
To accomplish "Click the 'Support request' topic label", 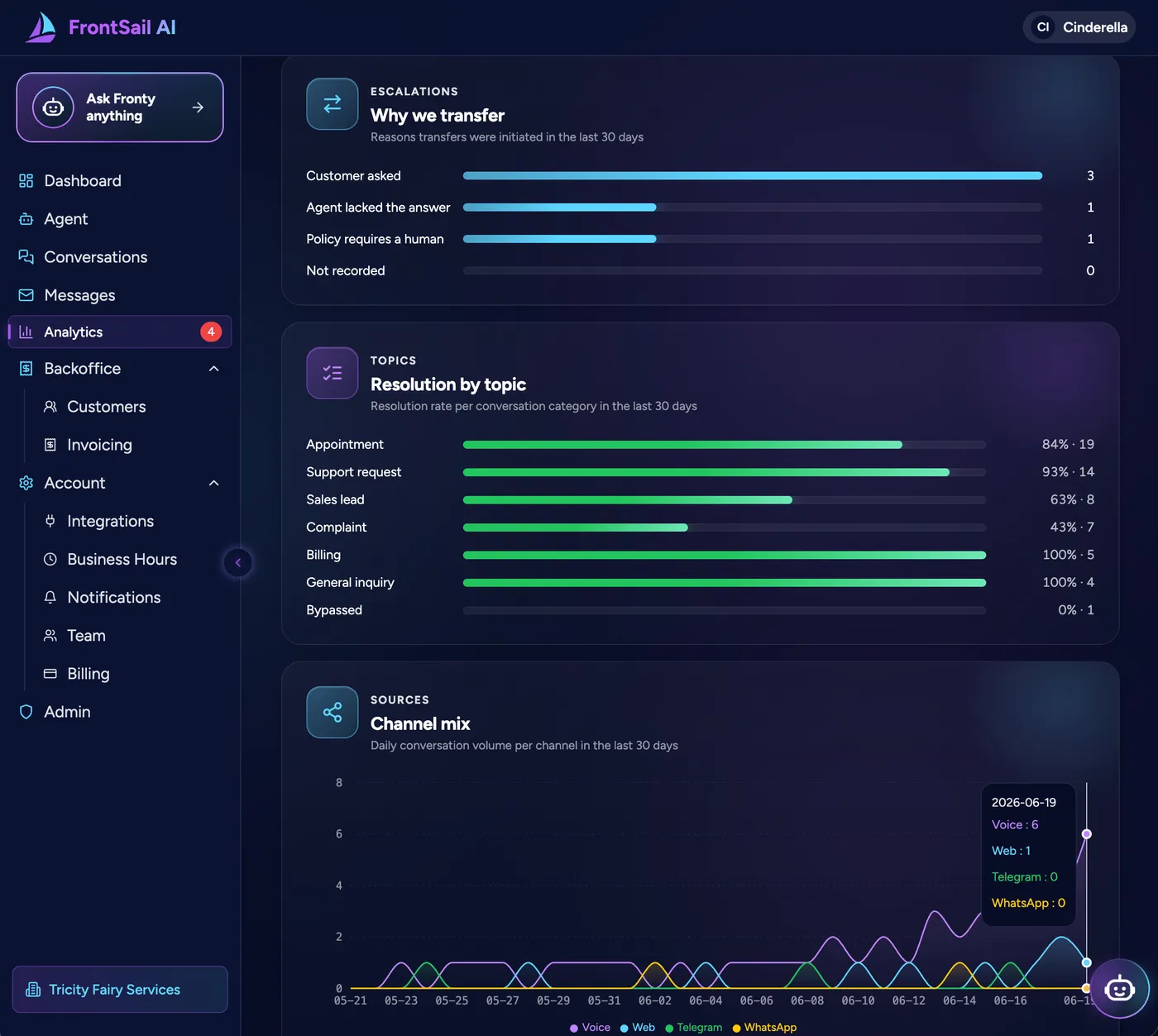I will pyautogui.click(x=353, y=472).
